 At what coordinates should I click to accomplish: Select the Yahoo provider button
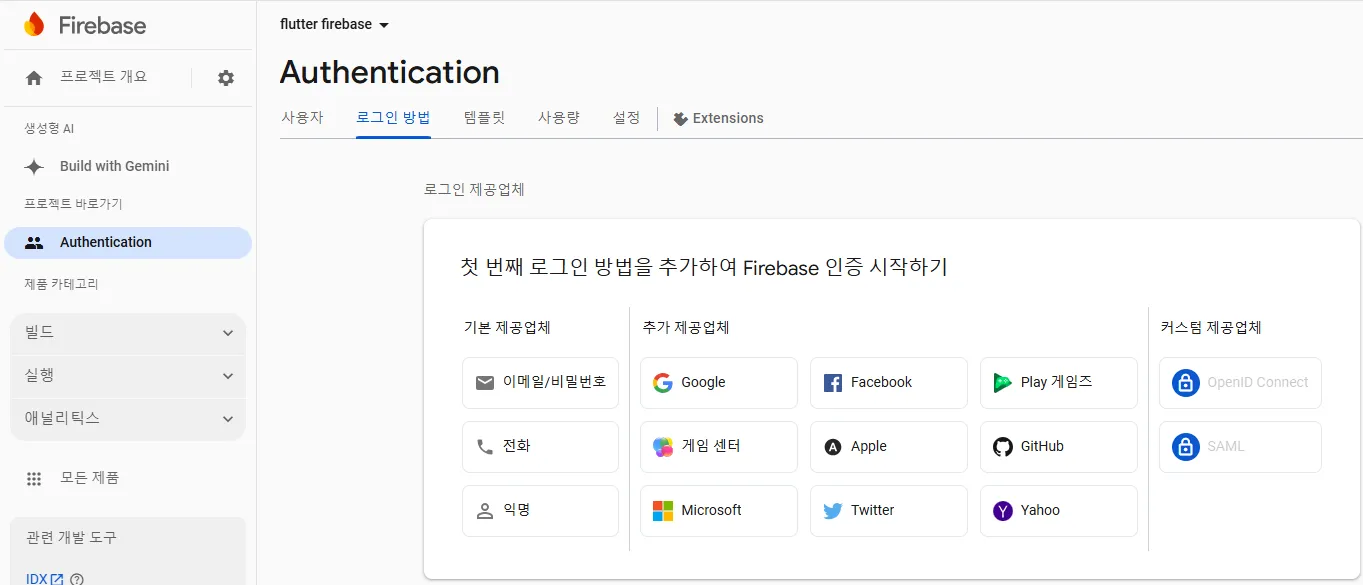[x=1059, y=511]
